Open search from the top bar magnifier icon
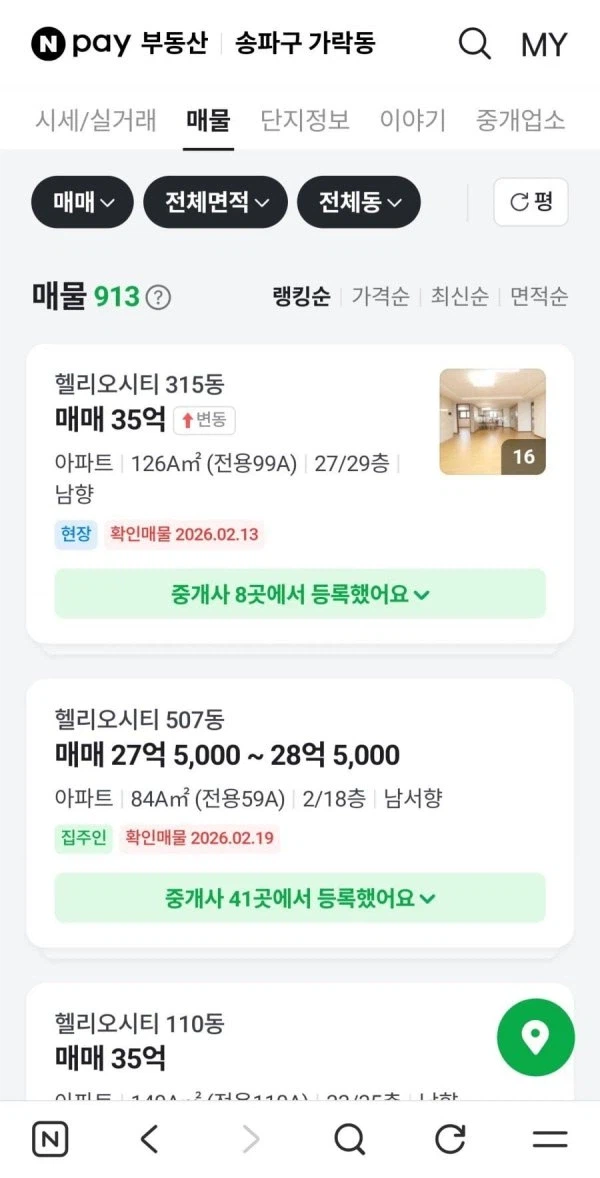 point(474,44)
